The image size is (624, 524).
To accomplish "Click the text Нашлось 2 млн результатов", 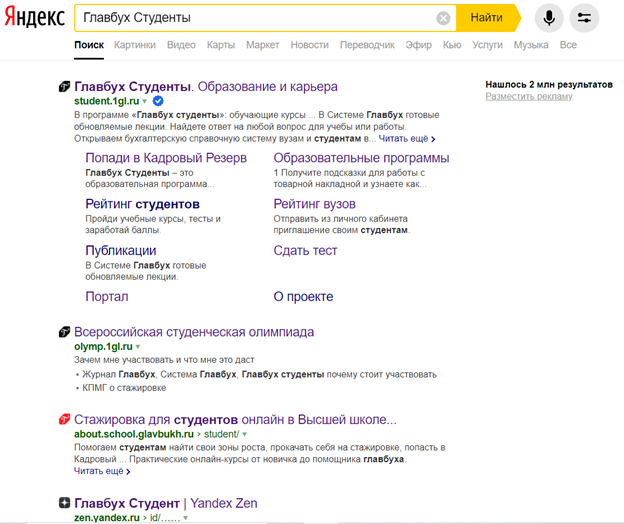I will point(549,84).
